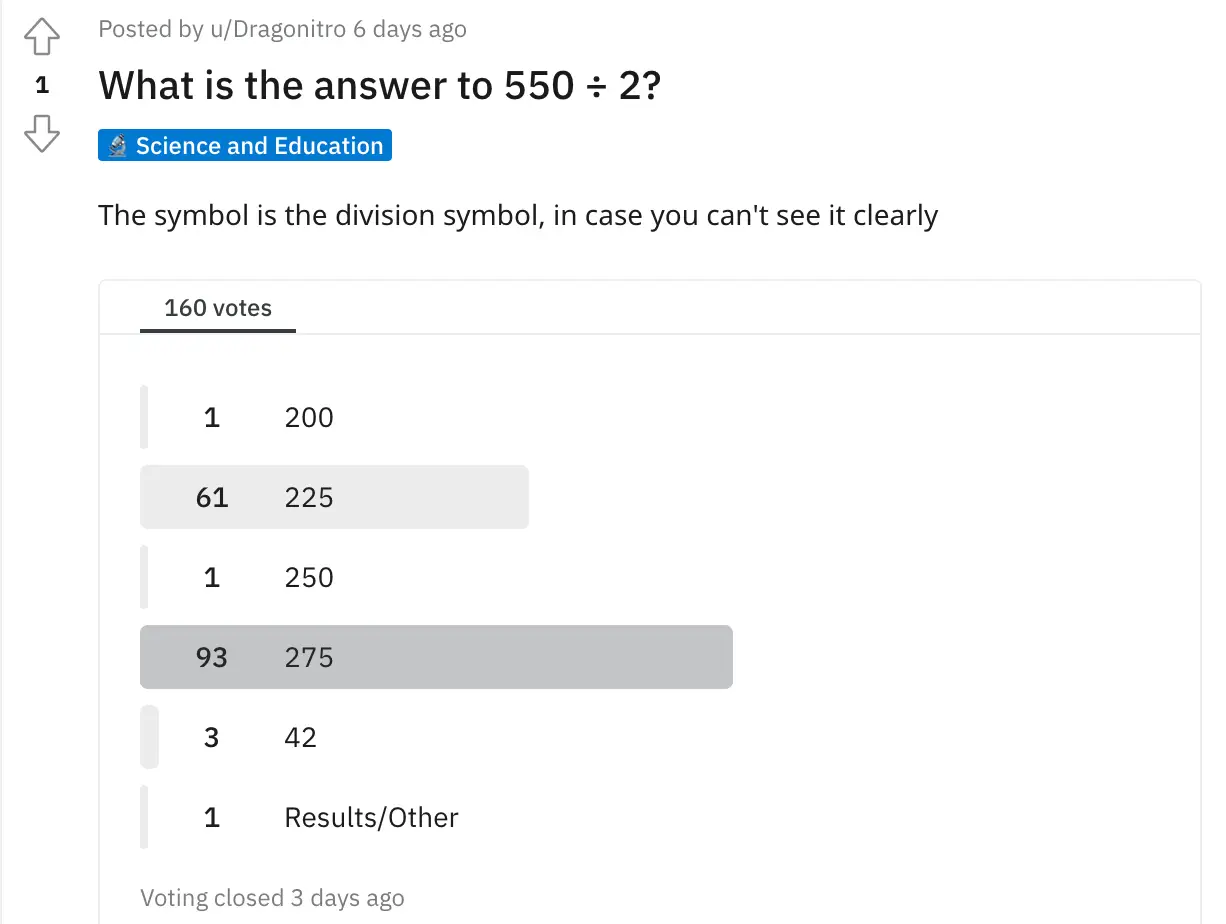The width and height of the screenshot is (1226, 924).
Task: Click the division symbol explanation text
Action: tap(517, 215)
